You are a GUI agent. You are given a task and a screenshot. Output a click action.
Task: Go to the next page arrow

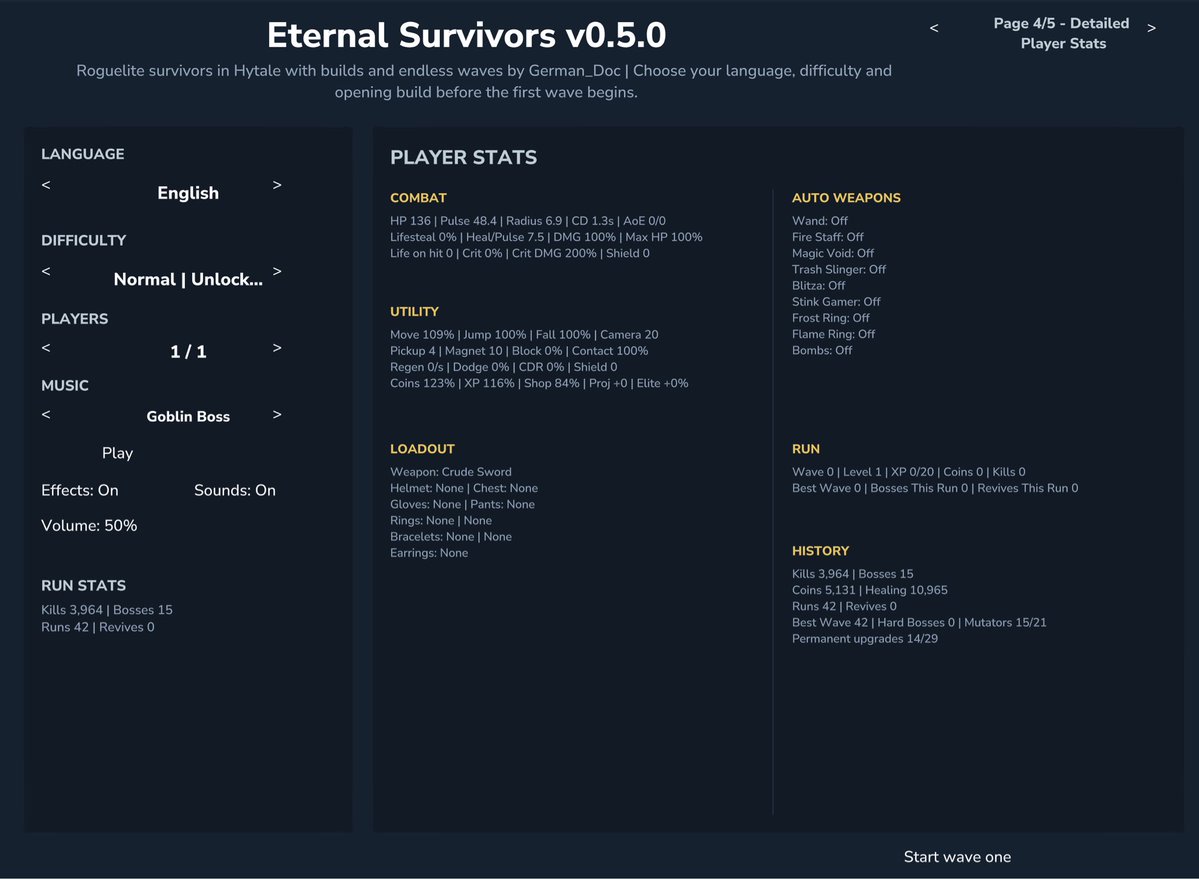(1151, 28)
